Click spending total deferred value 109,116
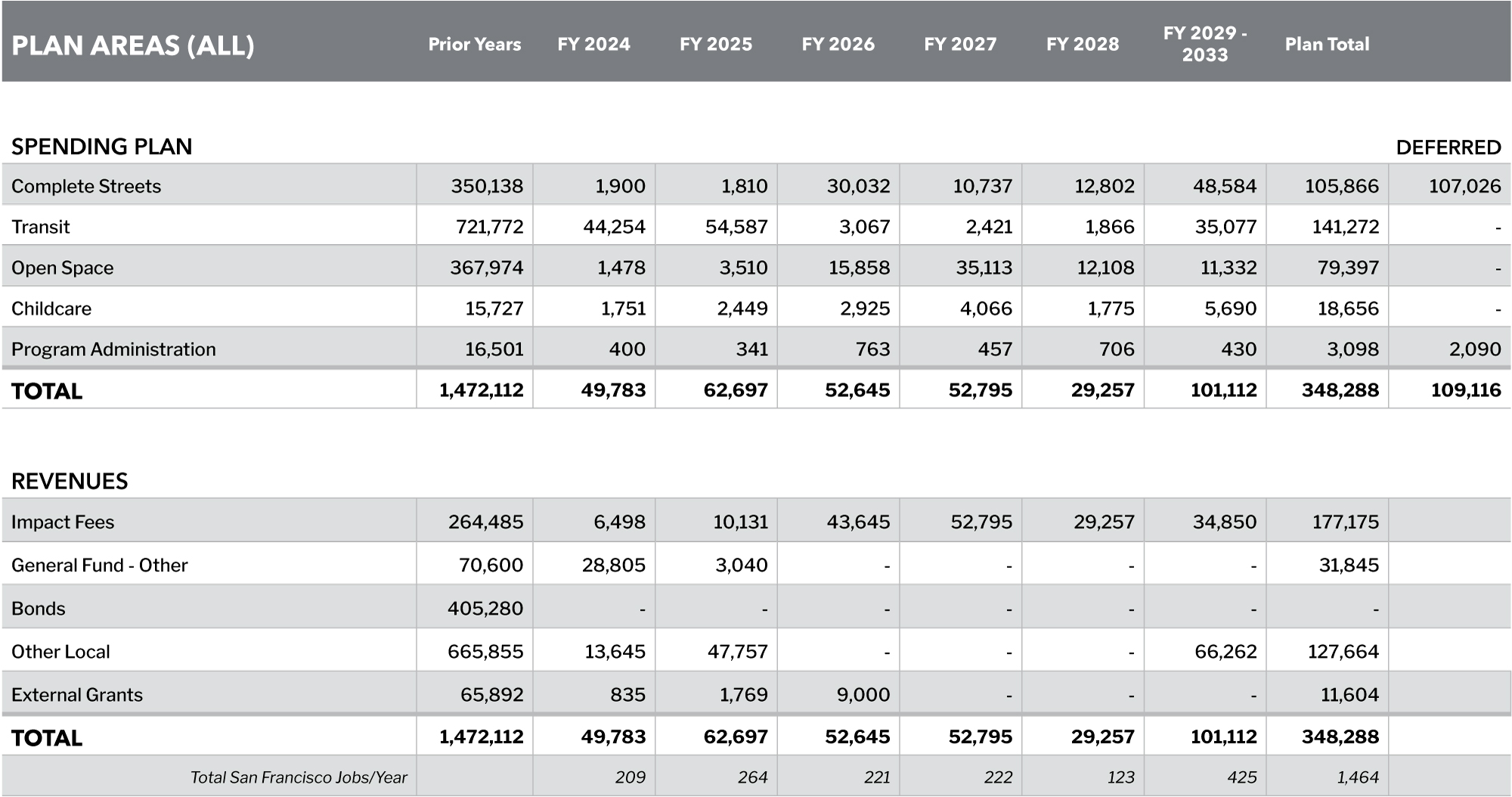 [1466, 390]
